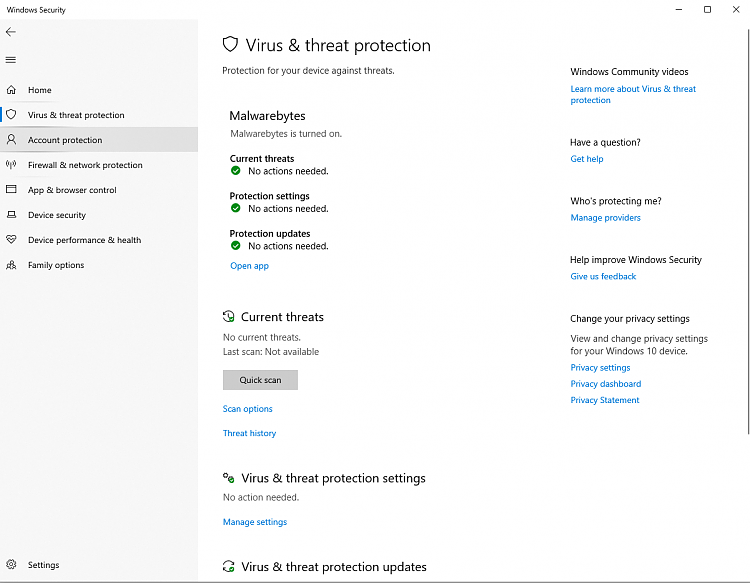Click the back arrow icon
Viewport: 750px width, 583px height.
click(11, 32)
